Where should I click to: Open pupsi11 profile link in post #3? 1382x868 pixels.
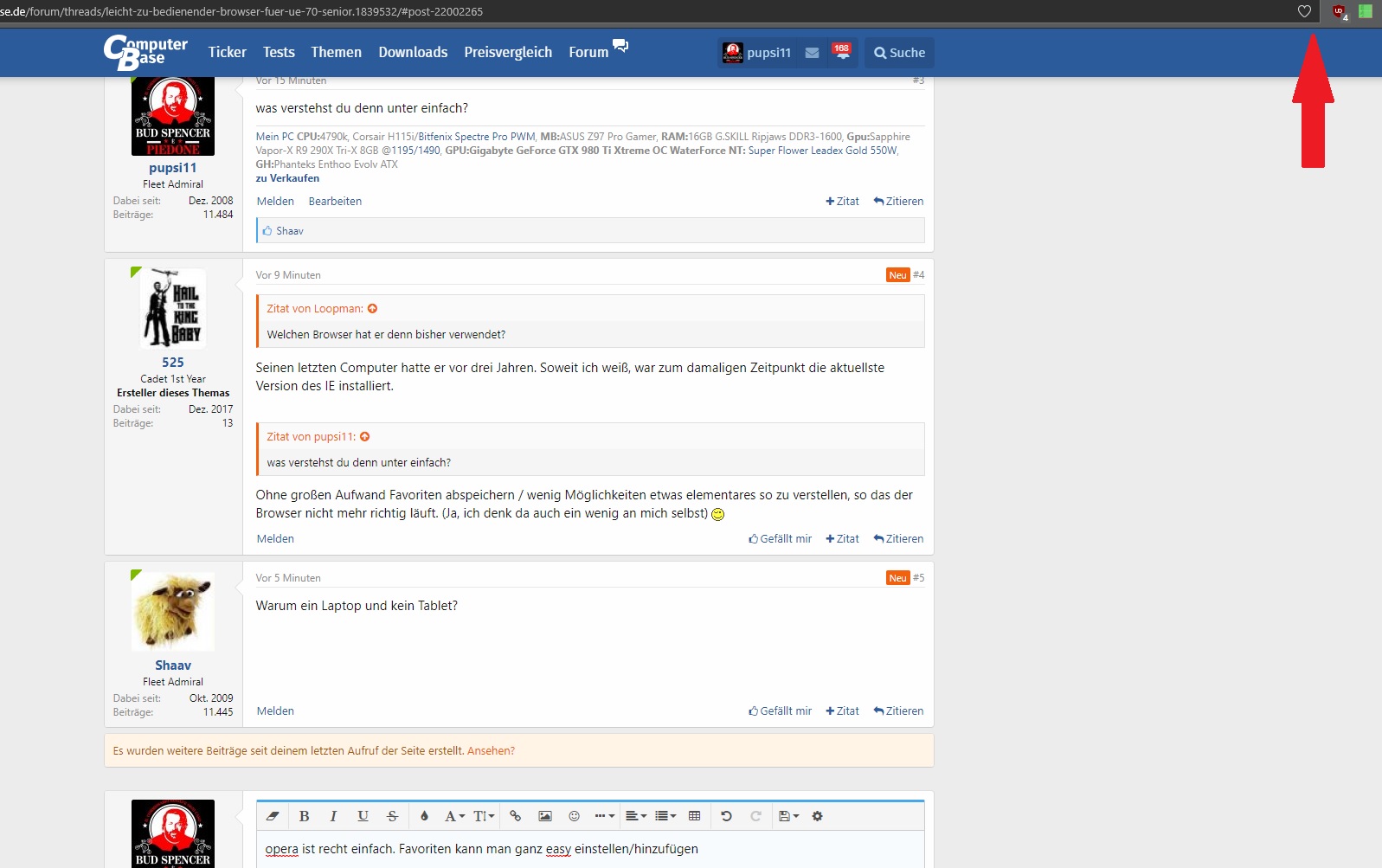pyautogui.click(x=172, y=168)
